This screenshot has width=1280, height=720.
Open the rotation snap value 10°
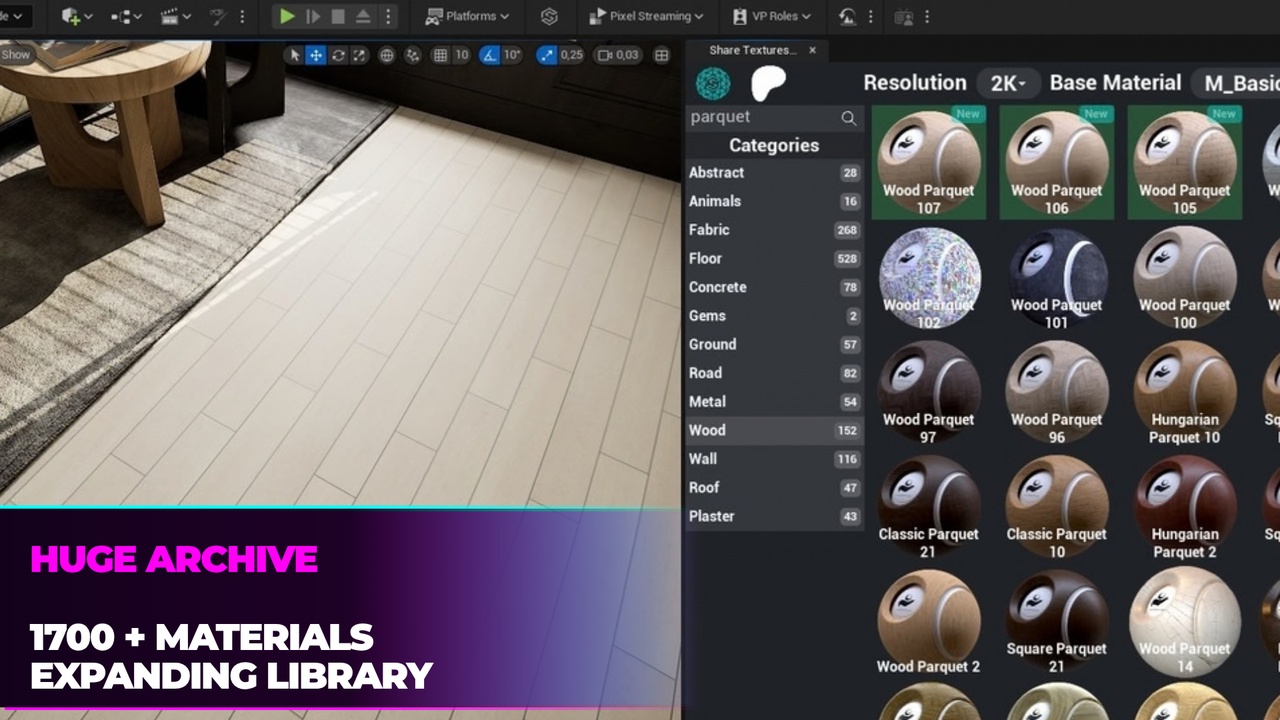(x=512, y=55)
